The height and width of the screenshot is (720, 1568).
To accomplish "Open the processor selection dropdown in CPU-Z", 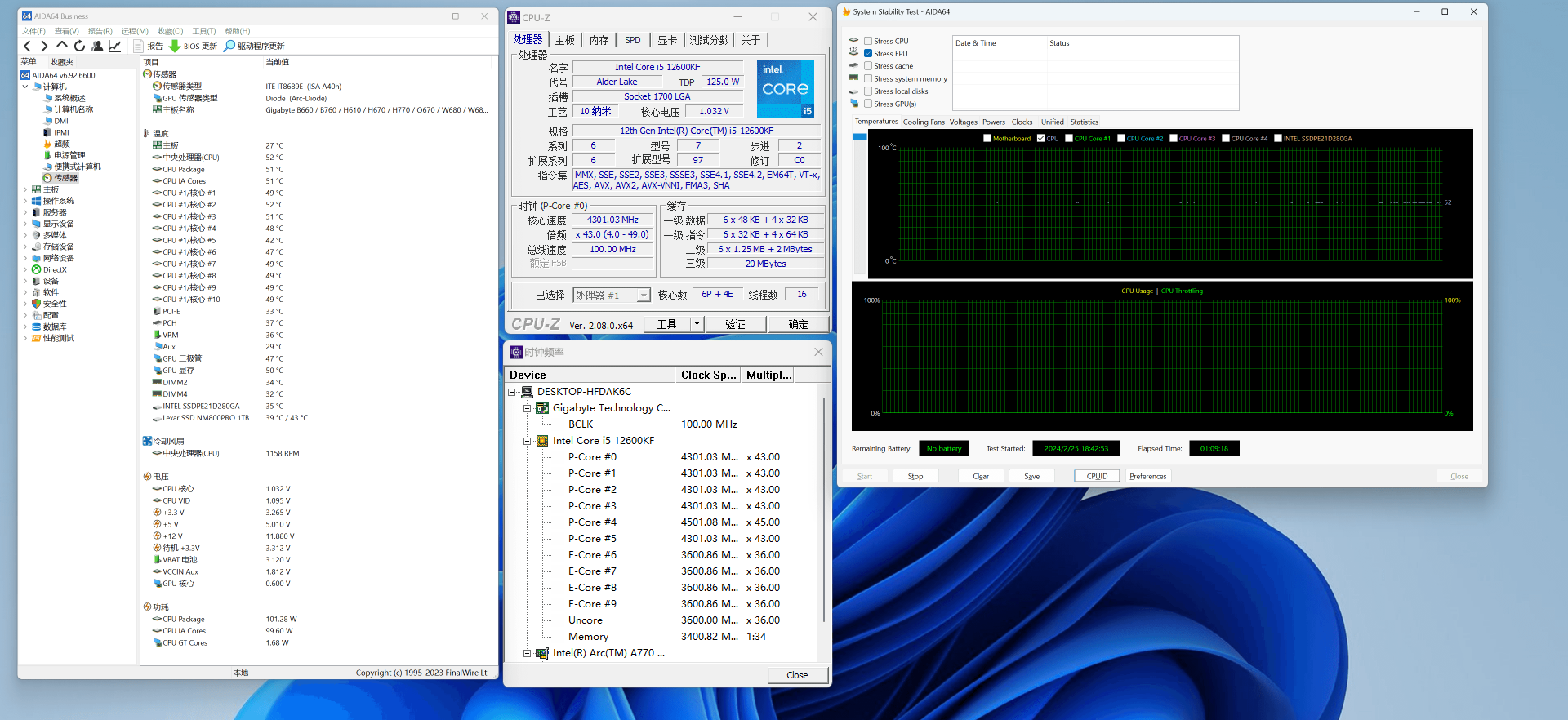I will 644,296.
